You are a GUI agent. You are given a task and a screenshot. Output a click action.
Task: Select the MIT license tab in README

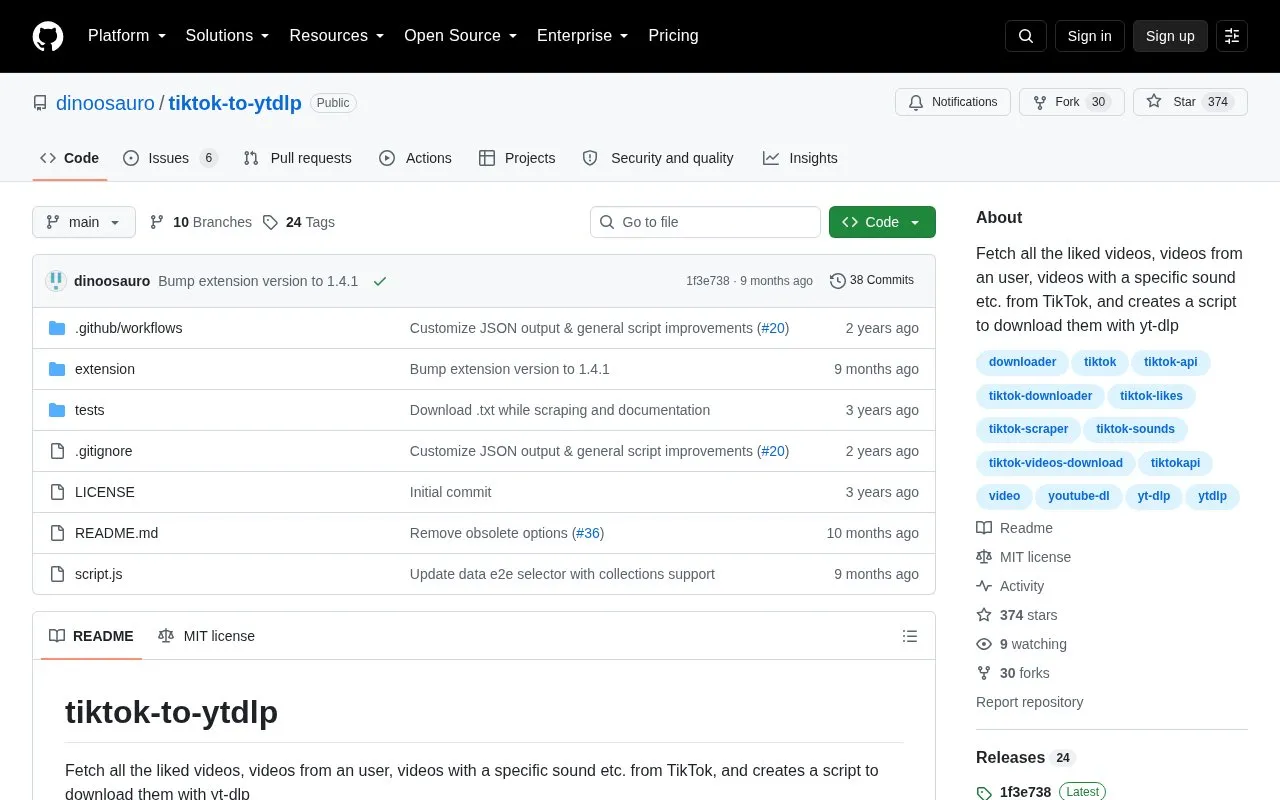pyautogui.click(x=206, y=636)
